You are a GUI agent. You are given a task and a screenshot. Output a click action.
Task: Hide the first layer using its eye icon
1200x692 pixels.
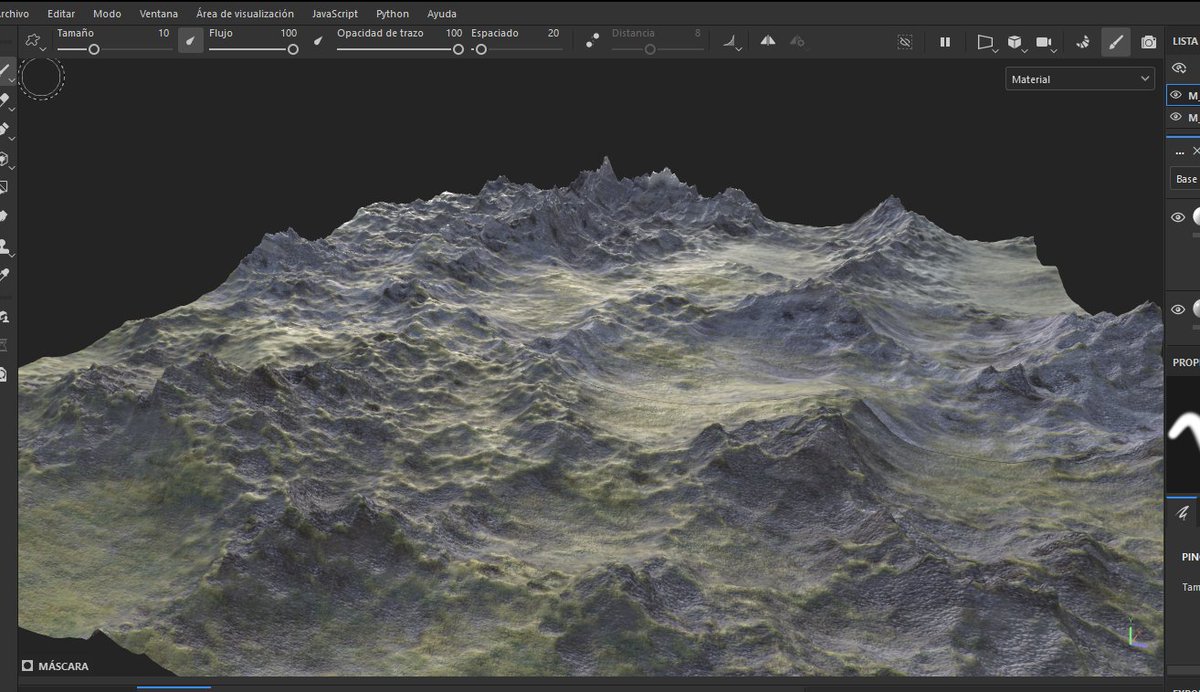point(1177,217)
